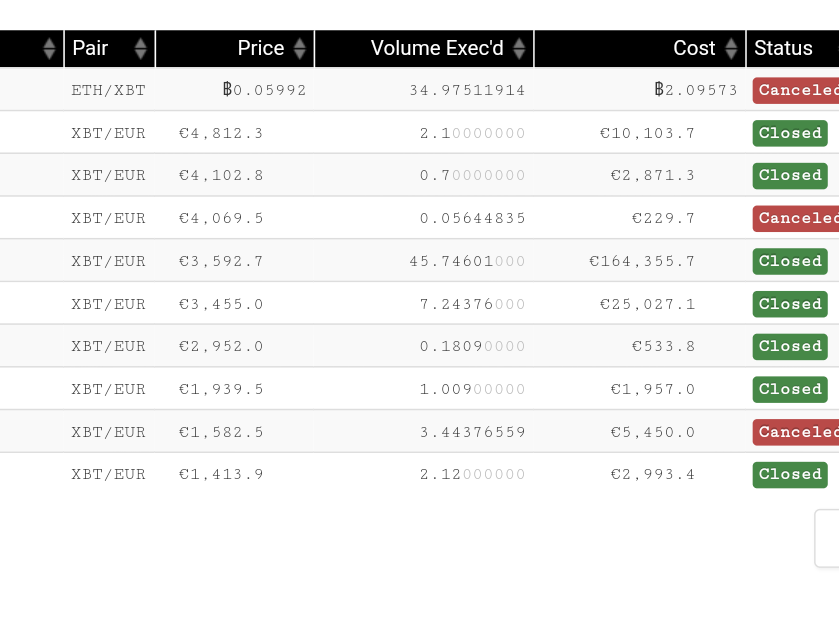Image resolution: width=839 pixels, height=626 pixels.
Task: Click the Pair column header label
Action: [x=90, y=48]
